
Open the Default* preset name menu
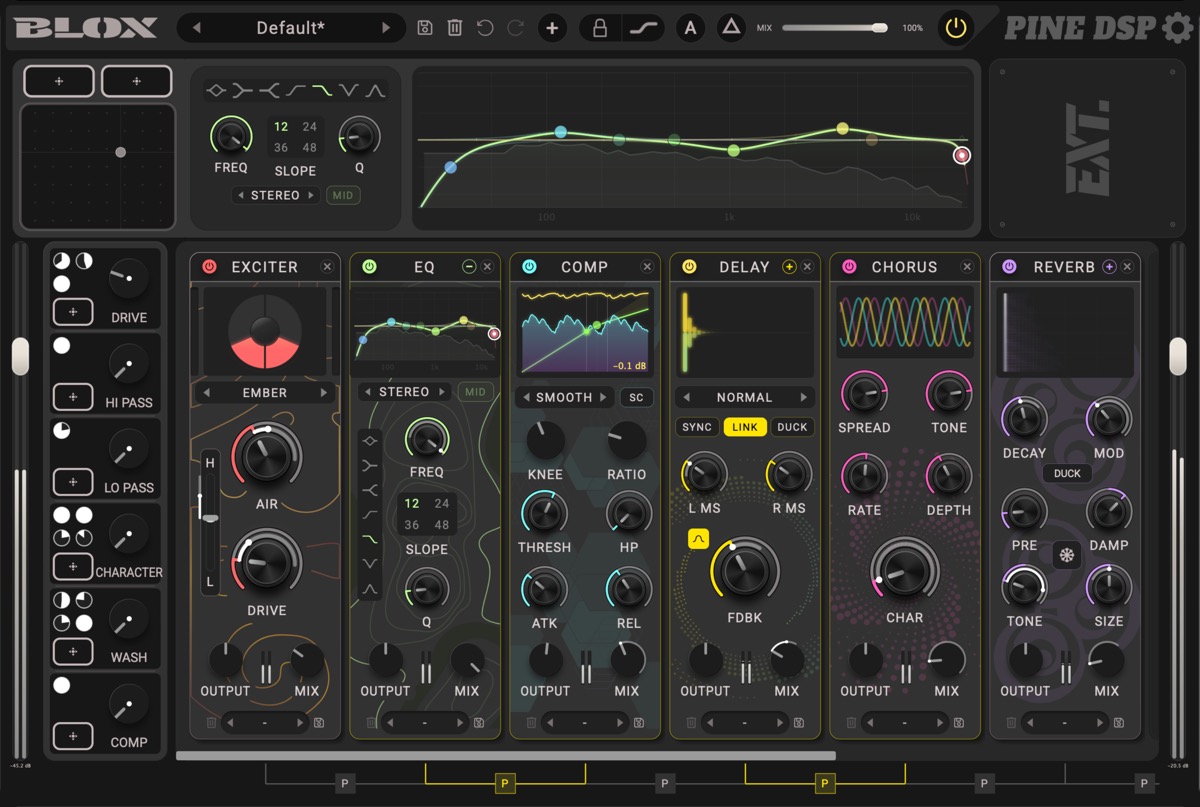(x=291, y=28)
